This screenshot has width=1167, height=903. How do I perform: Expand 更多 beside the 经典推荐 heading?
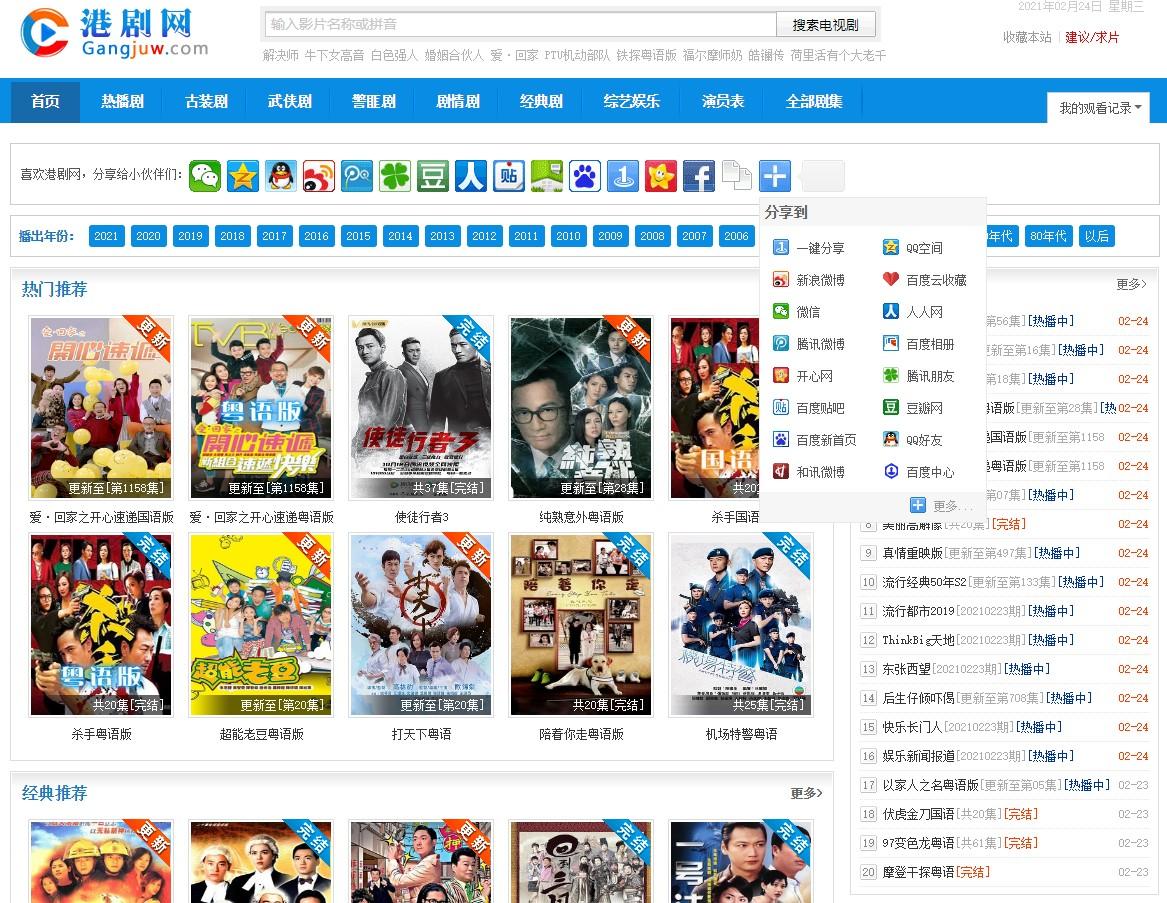806,793
